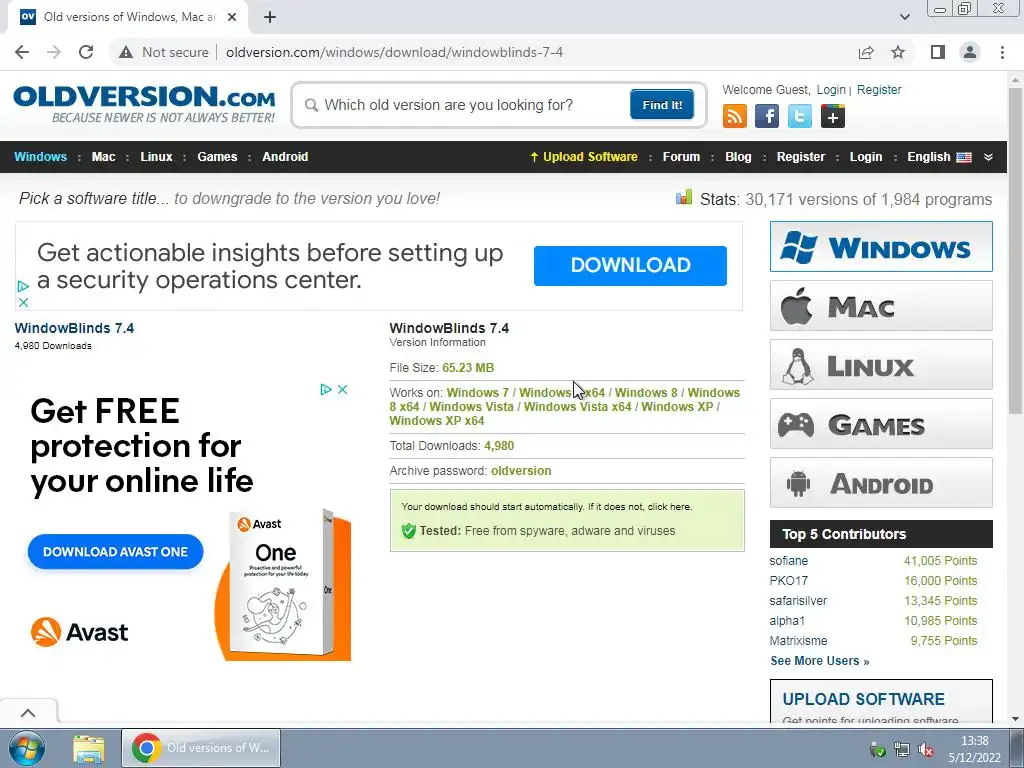Image resolution: width=1024 pixels, height=768 pixels.
Task: Select Games in the navigation bar
Action: (217, 157)
